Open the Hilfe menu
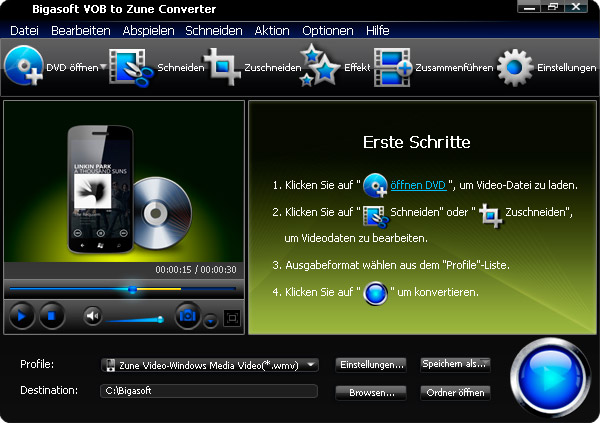Image resolution: width=600 pixels, height=423 pixels. (x=378, y=31)
